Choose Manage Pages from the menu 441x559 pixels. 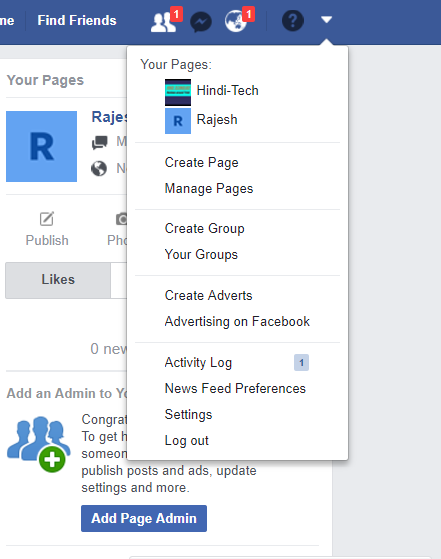coord(209,189)
